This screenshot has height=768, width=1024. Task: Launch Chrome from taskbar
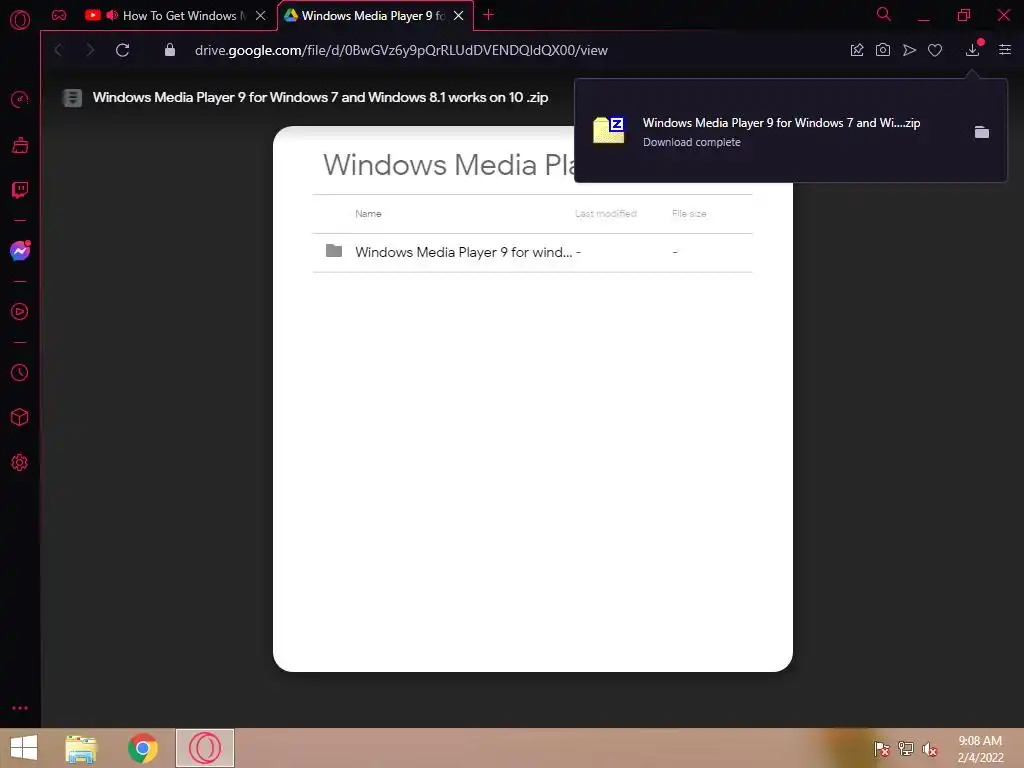click(142, 748)
